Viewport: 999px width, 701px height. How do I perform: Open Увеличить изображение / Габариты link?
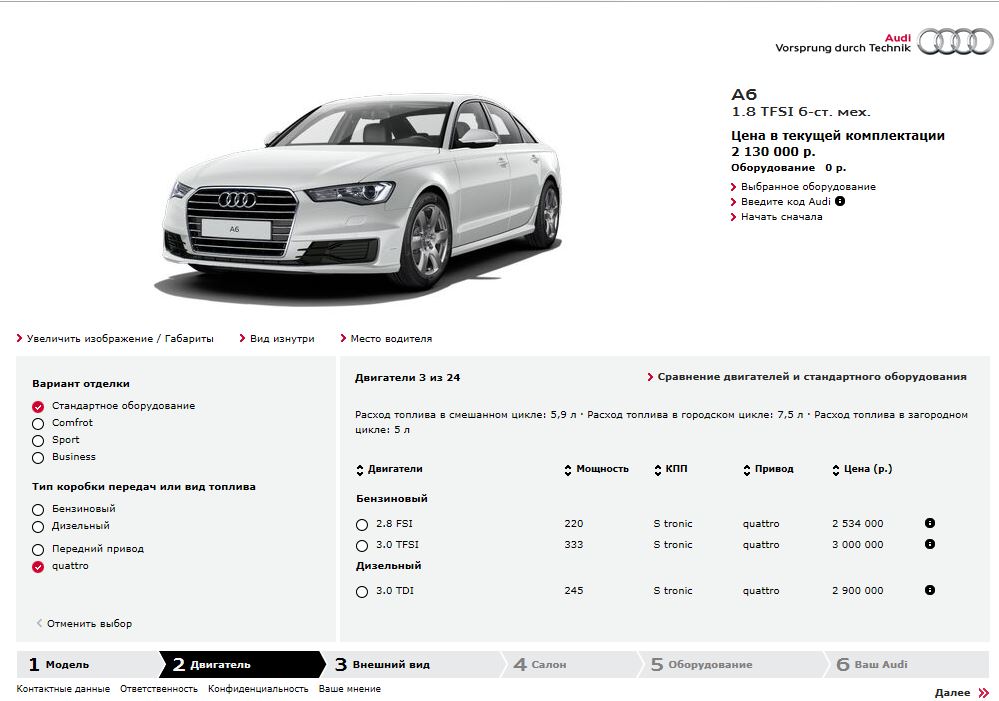coord(115,338)
